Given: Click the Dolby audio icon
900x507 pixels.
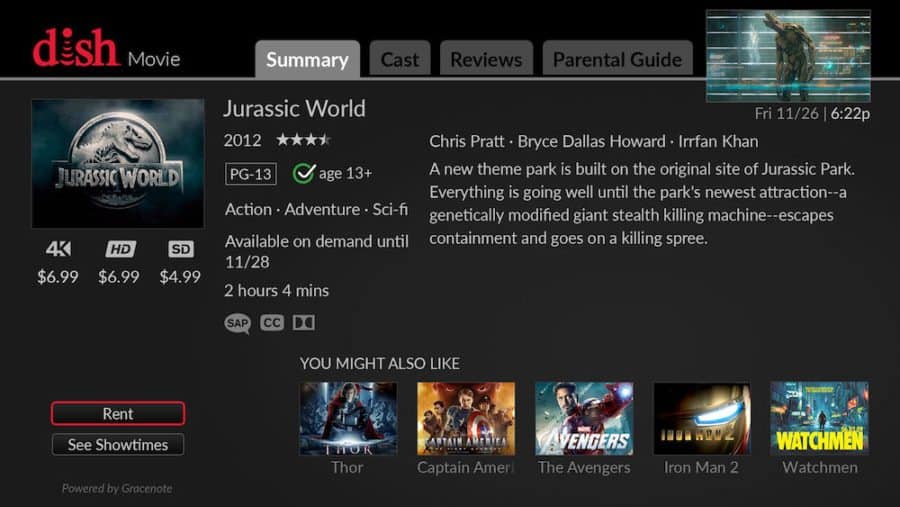Looking at the screenshot, I should click(302, 323).
